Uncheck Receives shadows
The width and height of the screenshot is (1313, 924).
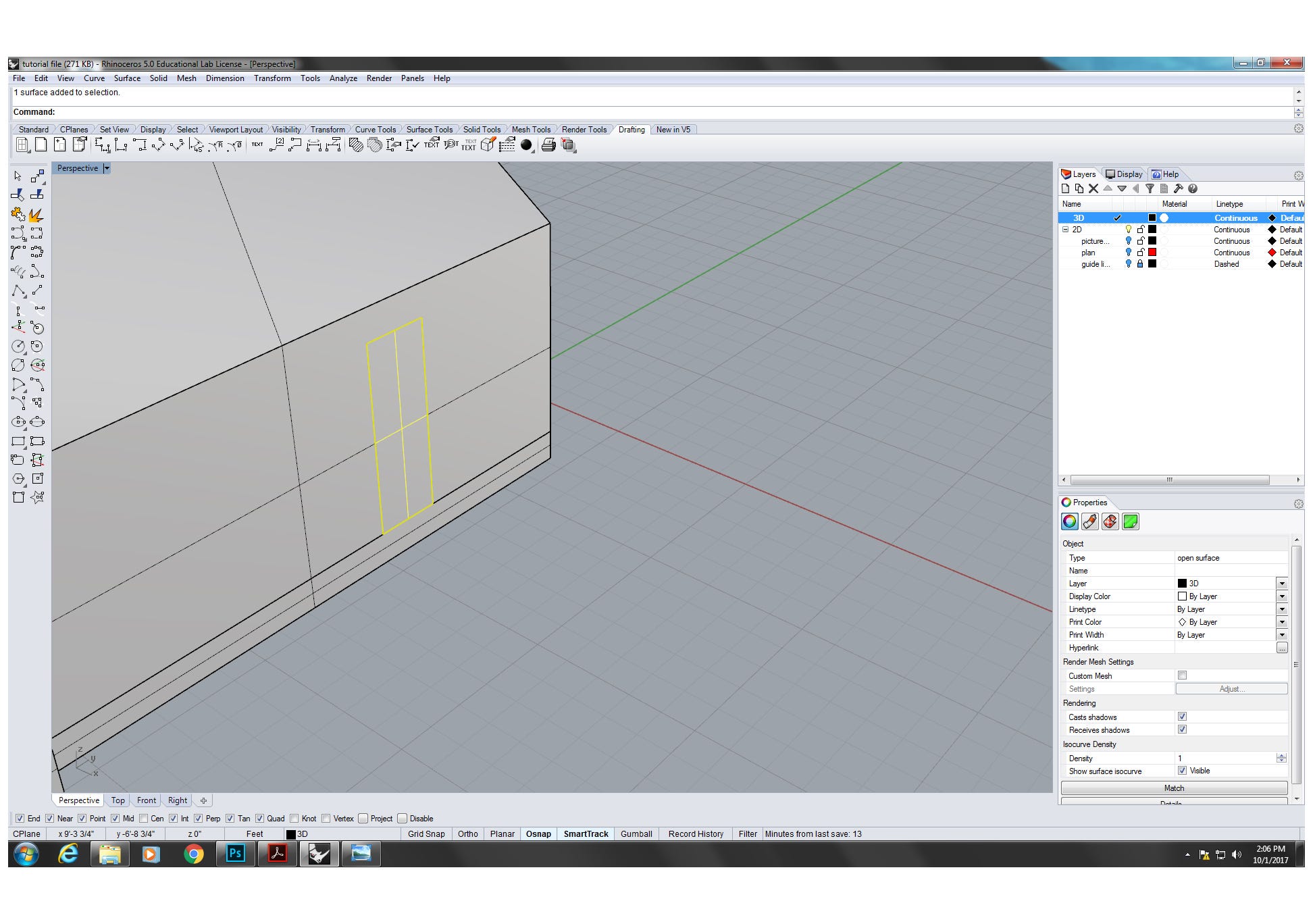tap(1182, 729)
